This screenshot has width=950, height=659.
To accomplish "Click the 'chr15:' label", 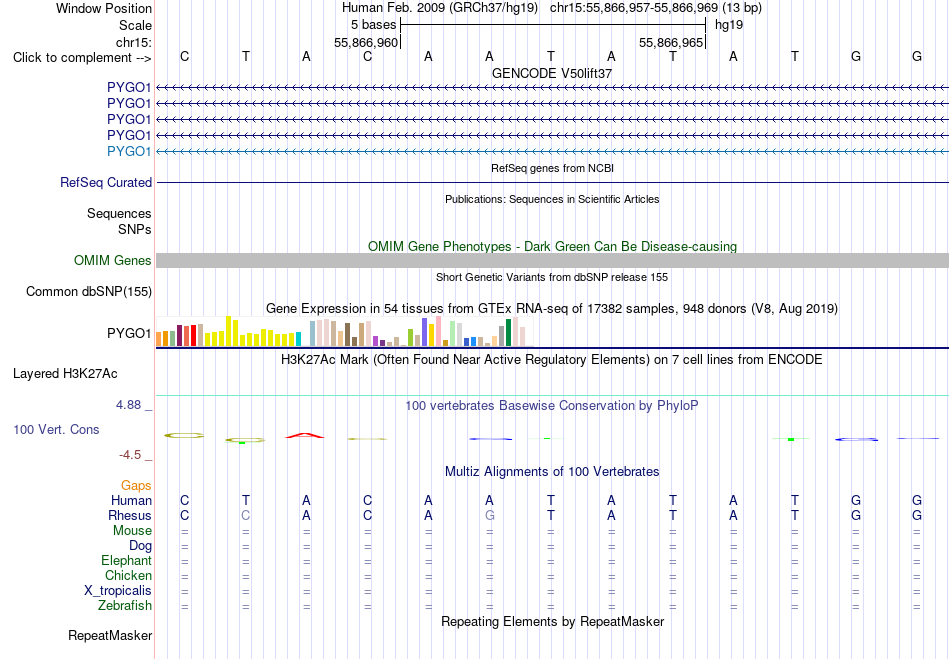I will [x=134, y=42].
